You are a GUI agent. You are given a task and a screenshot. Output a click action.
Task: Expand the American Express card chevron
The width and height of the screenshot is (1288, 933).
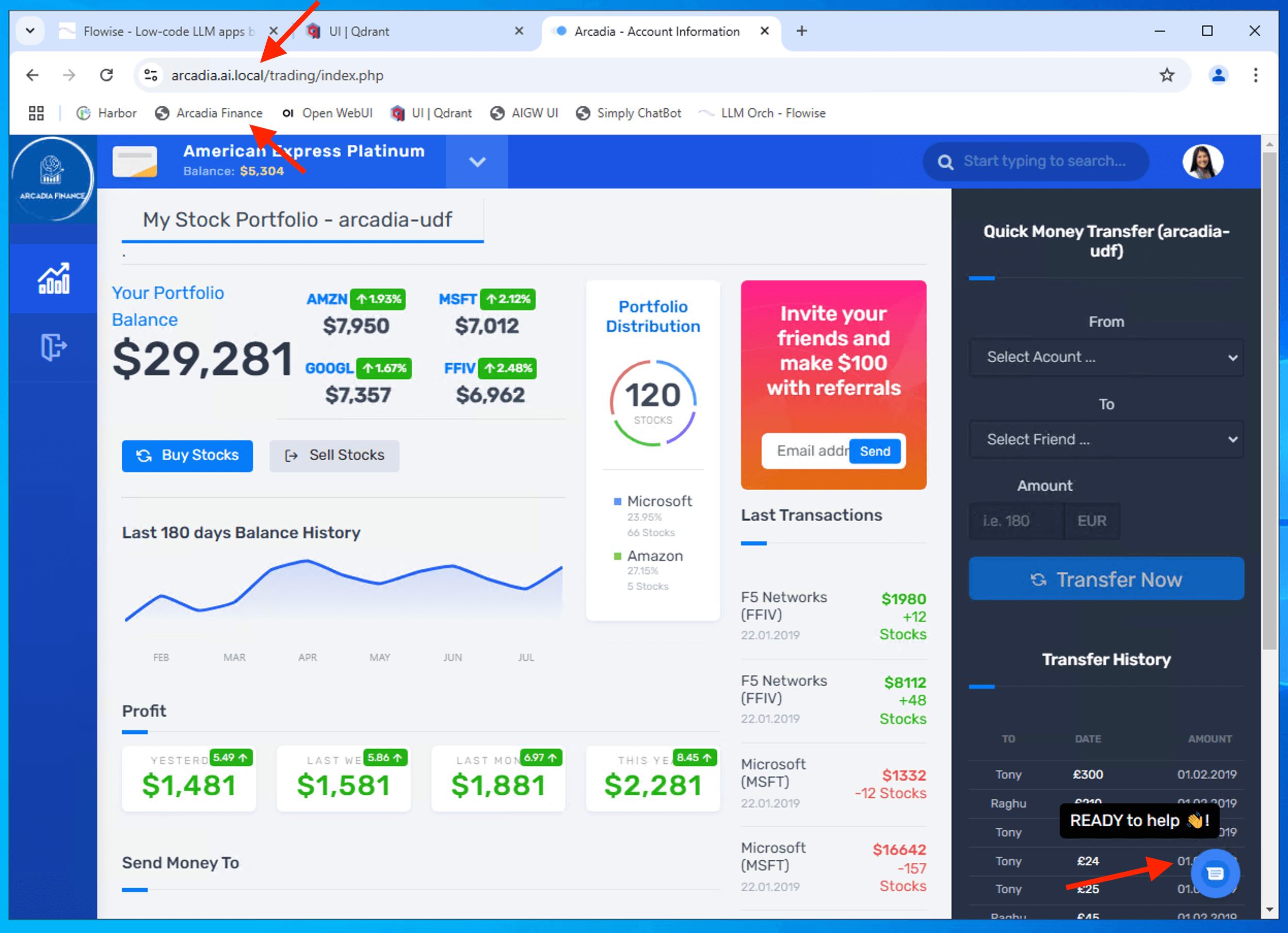point(477,162)
